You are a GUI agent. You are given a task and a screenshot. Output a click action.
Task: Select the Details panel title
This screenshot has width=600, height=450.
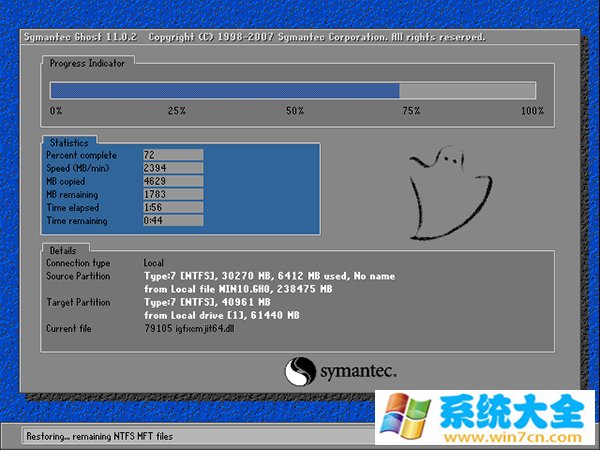[63, 251]
